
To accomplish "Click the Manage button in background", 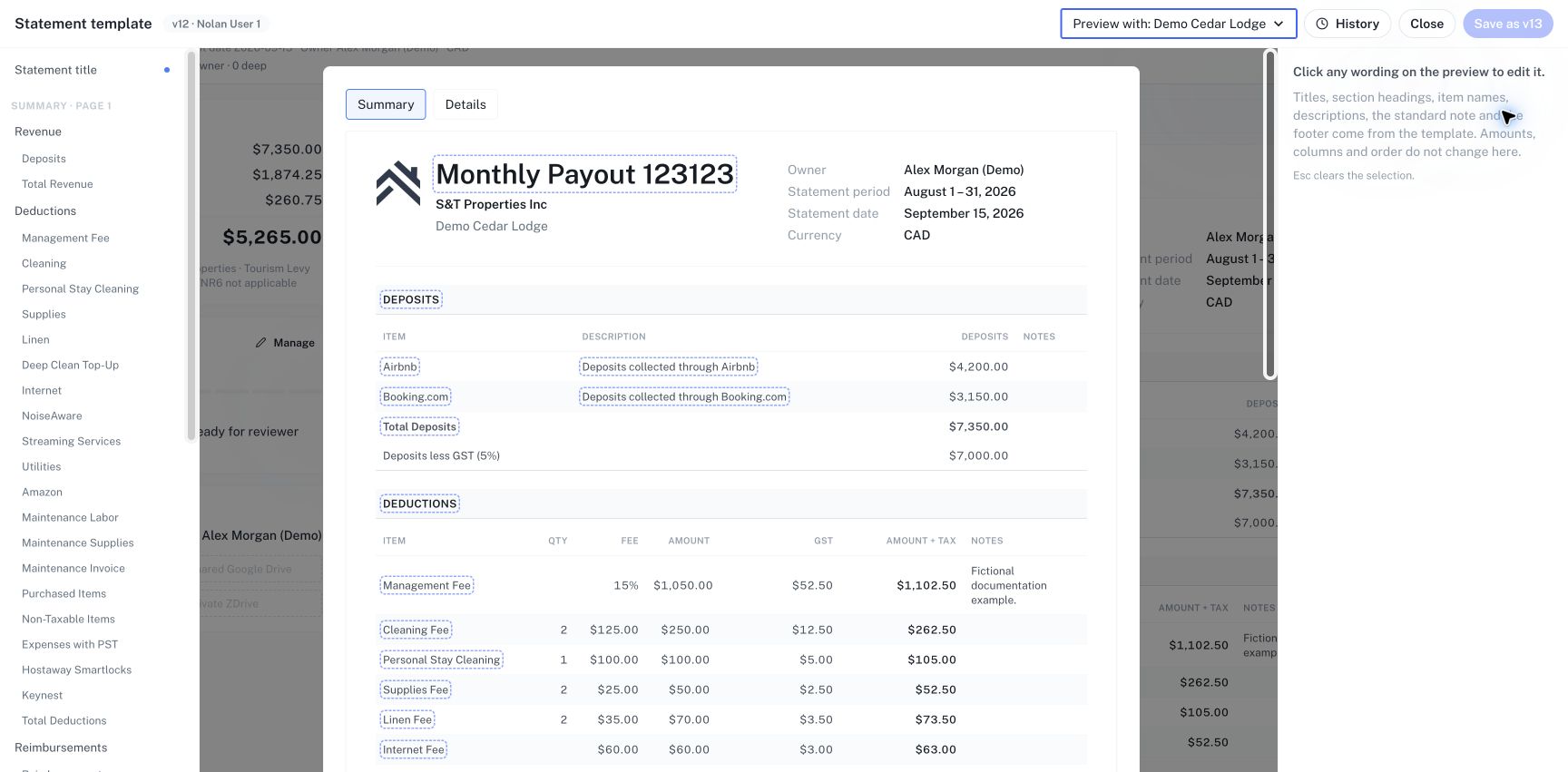I will click(285, 343).
